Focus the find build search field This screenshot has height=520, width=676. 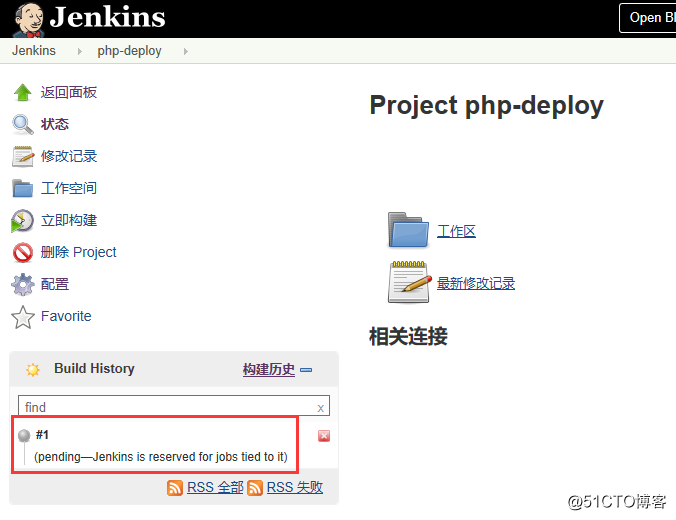(174, 406)
